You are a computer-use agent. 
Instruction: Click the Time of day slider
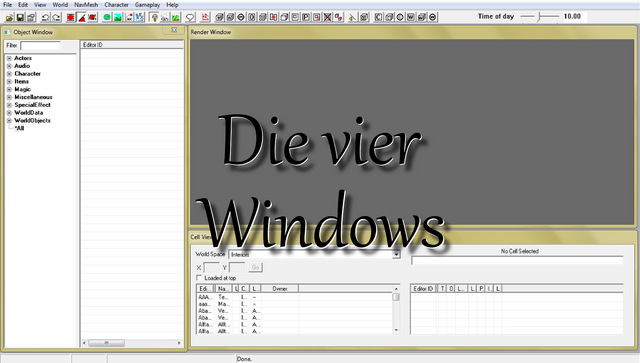tap(539, 16)
